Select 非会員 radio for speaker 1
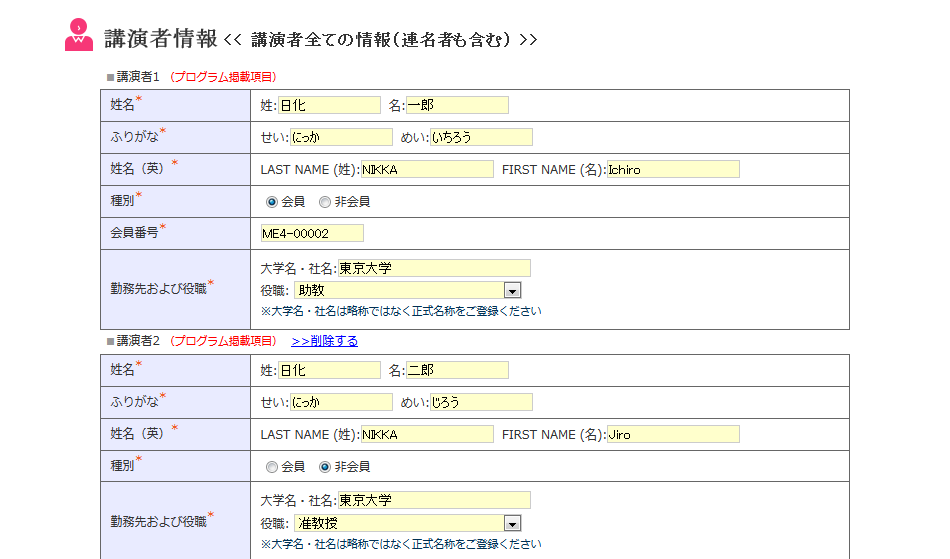Viewport: 950px width, 559px height. tap(325, 202)
